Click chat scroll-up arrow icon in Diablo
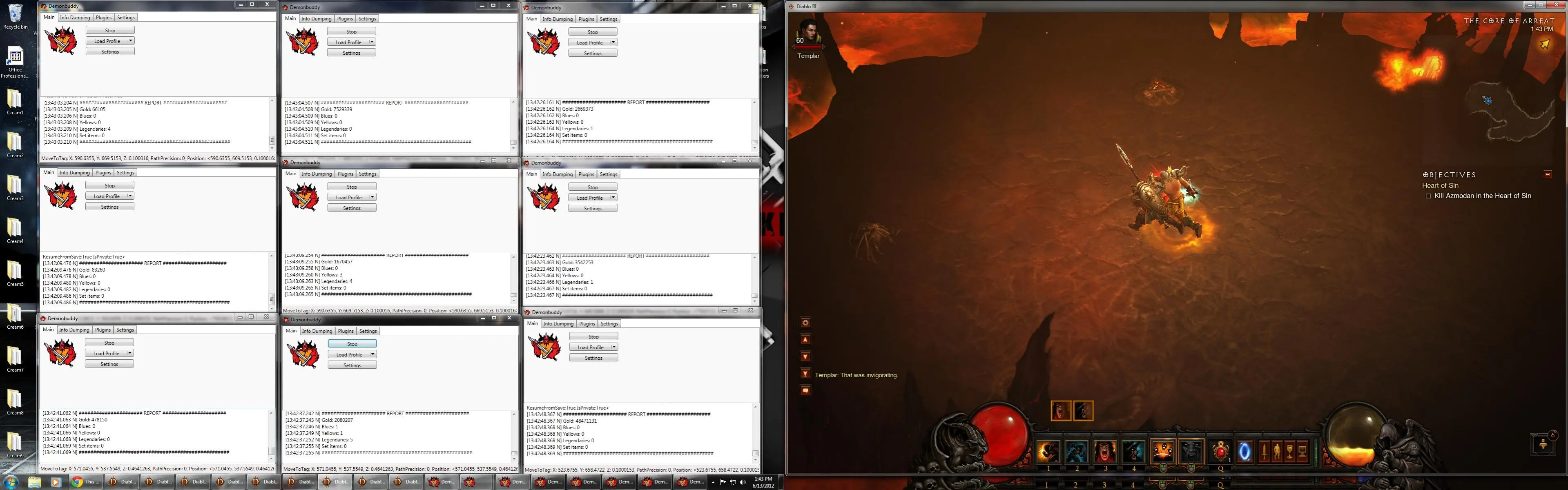Image resolution: width=1568 pixels, height=490 pixels. (x=805, y=340)
